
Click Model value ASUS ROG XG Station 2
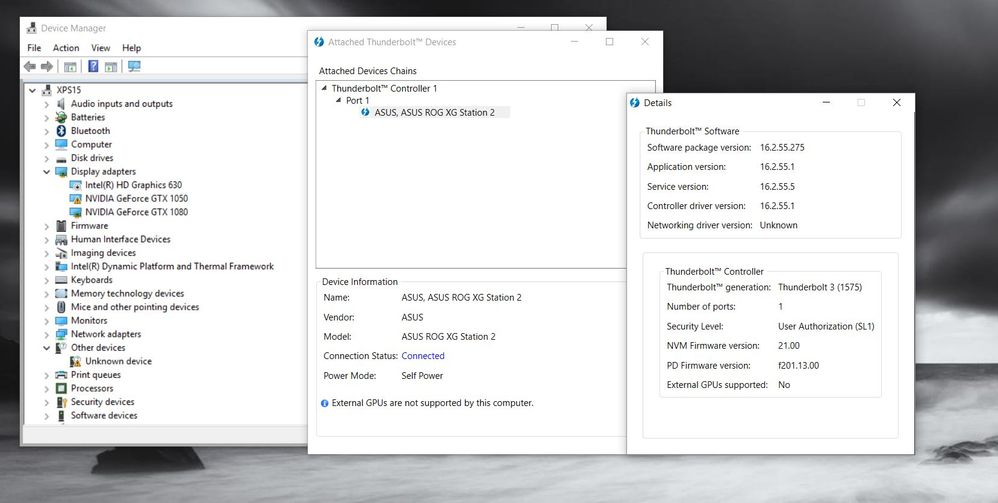[448, 337]
